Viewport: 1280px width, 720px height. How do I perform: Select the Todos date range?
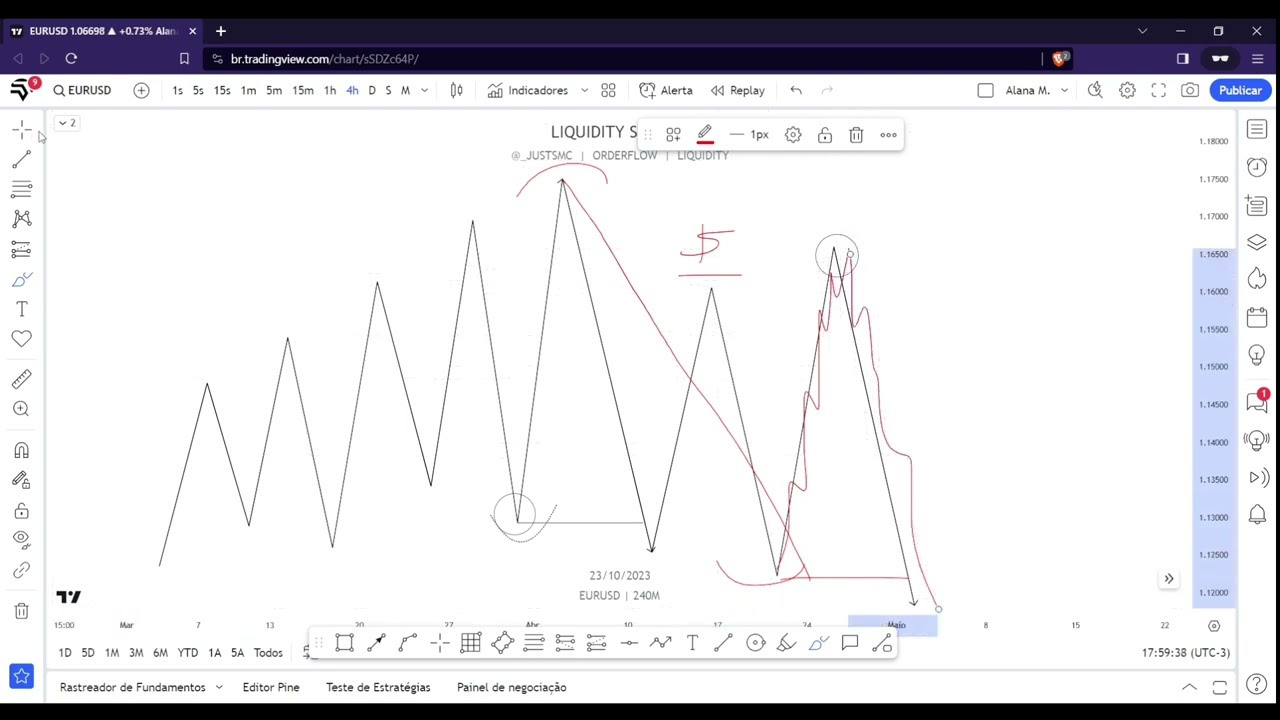268,653
